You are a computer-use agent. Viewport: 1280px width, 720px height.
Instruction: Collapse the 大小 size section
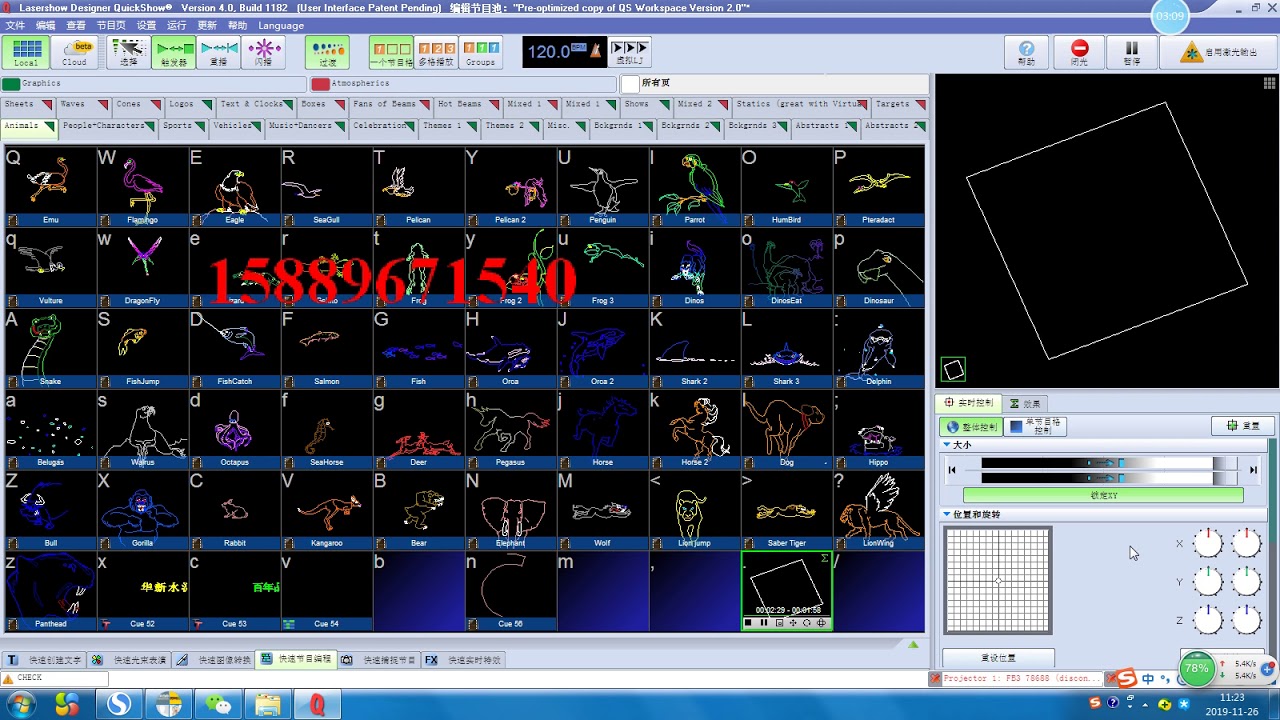click(x=947, y=445)
